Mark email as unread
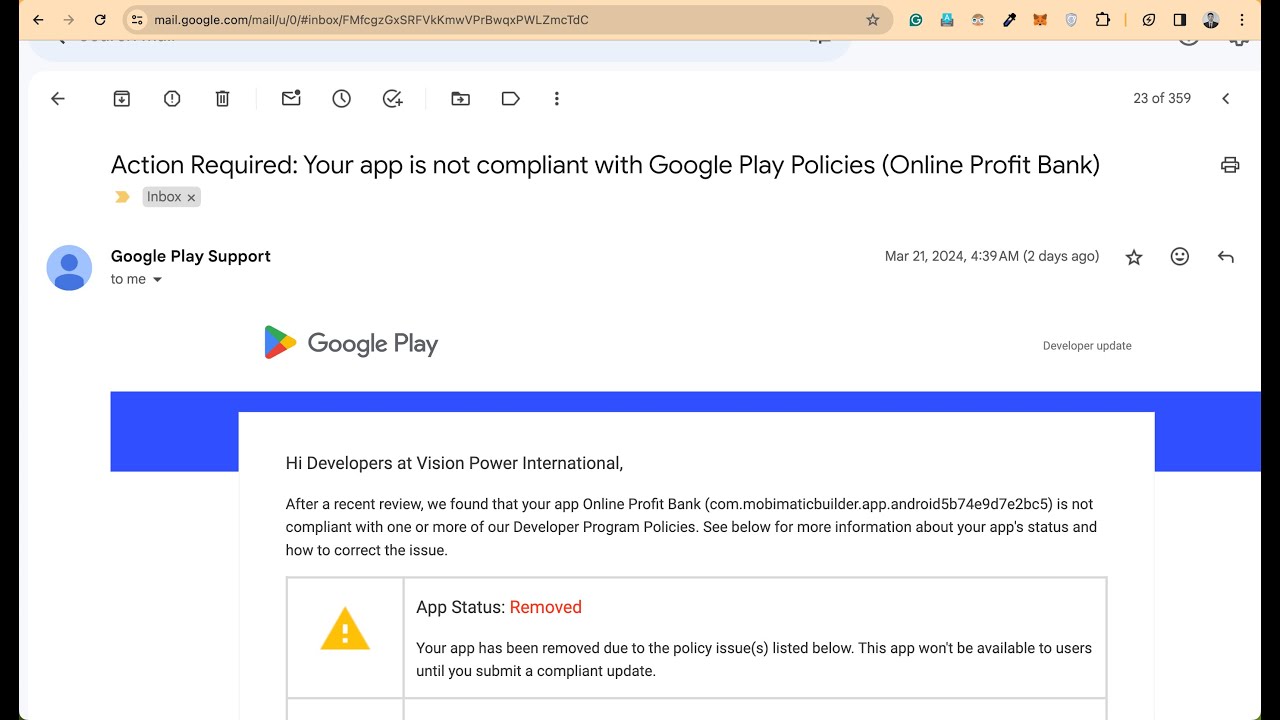 click(x=291, y=98)
